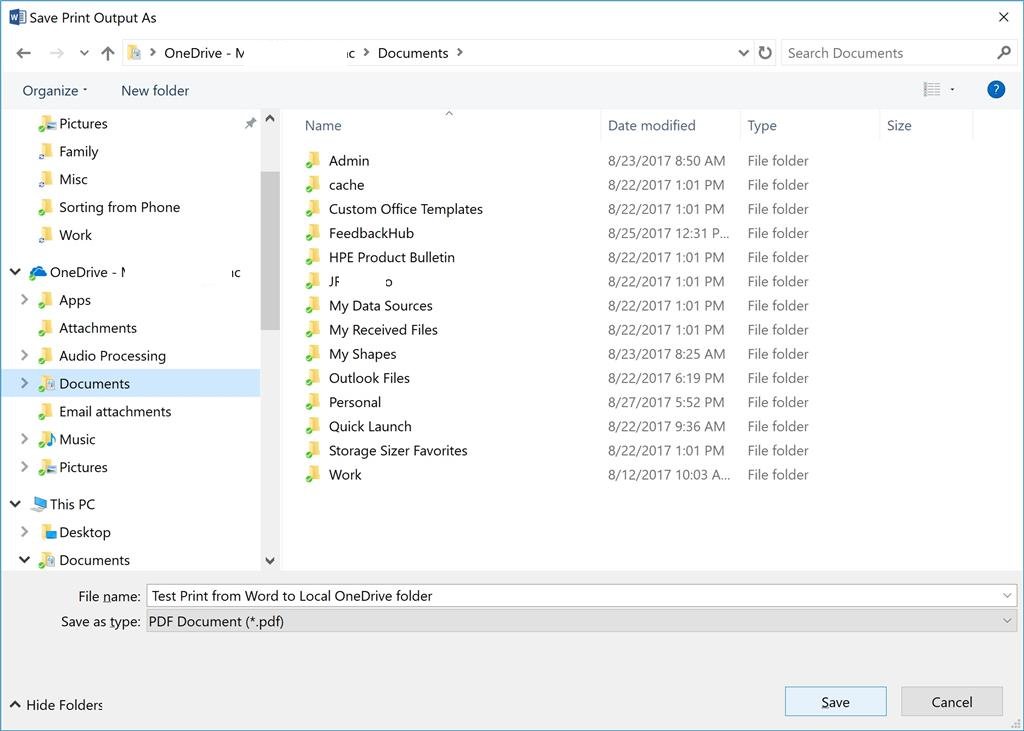Open the view options dropdown arrow
This screenshot has height=731, width=1024.
[952, 89]
